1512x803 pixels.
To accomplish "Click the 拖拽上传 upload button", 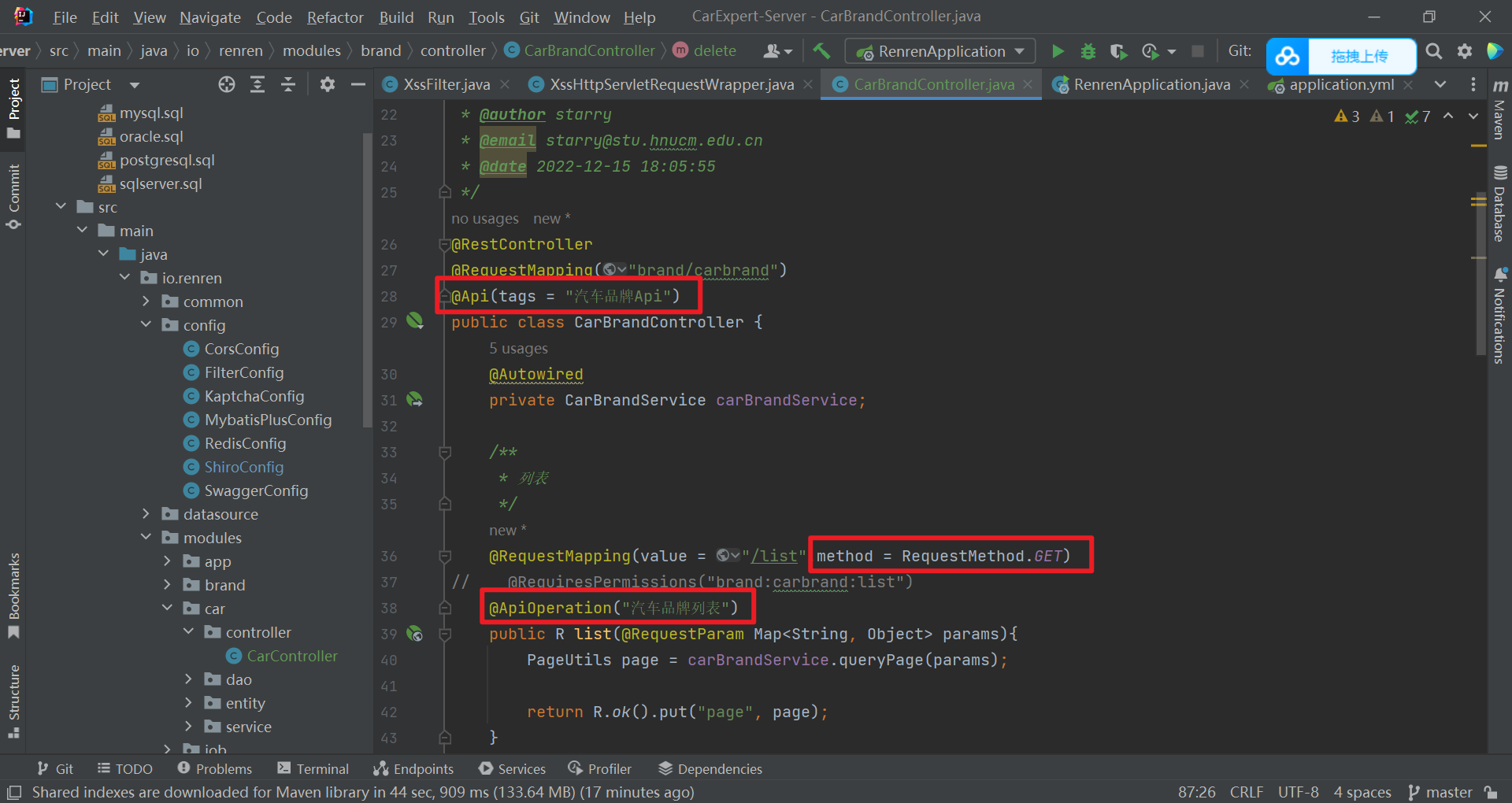I will tap(1360, 57).
